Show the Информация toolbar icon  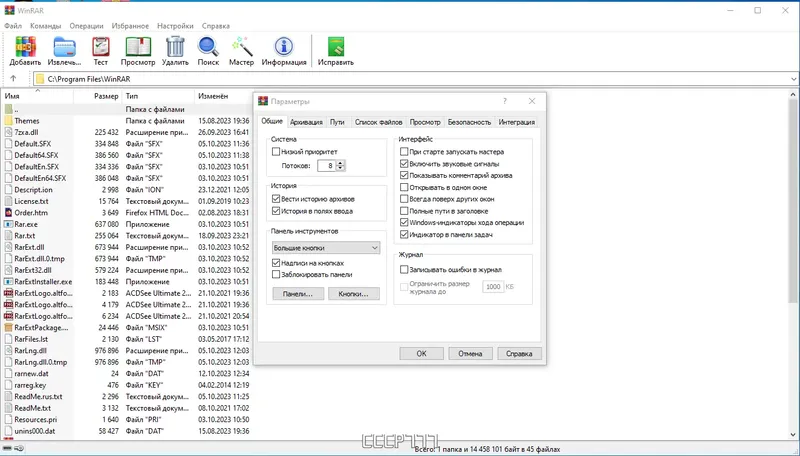[x=284, y=46]
